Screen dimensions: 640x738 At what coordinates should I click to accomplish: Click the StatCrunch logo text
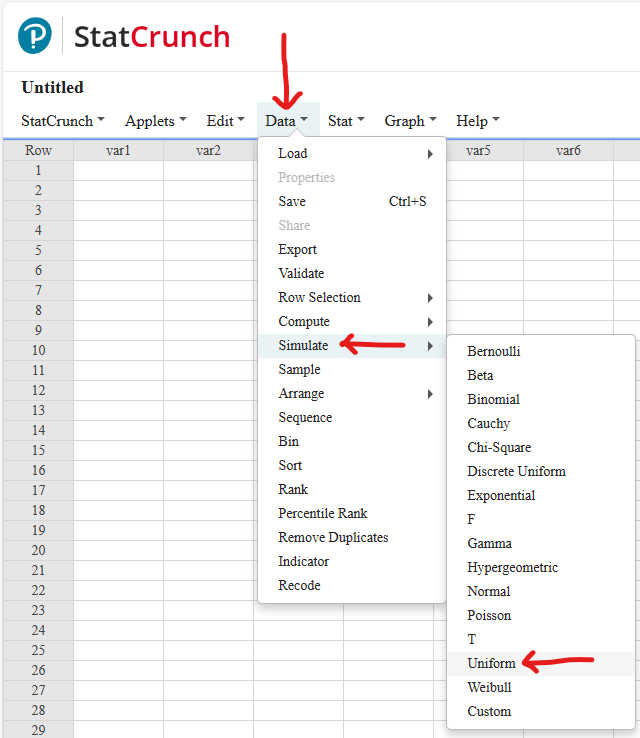point(152,37)
